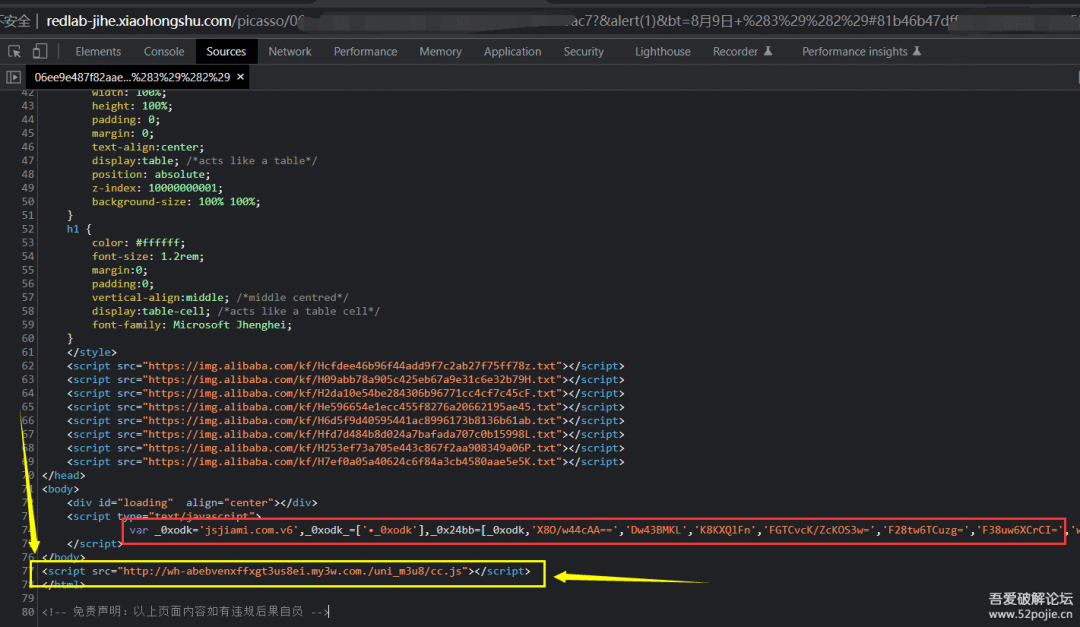Activate the inspect element picker icon
1080x627 pixels.
click(x=14, y=52)
